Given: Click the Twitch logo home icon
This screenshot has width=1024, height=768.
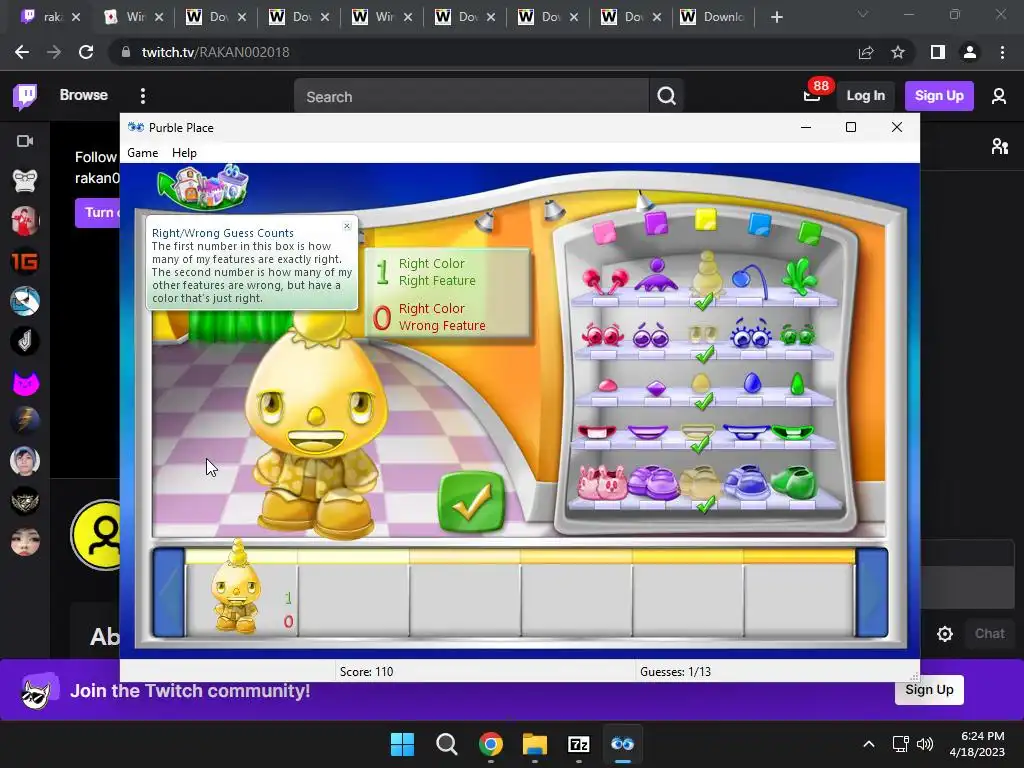Looking at the screenshot, I should click(x=25, y=97).
